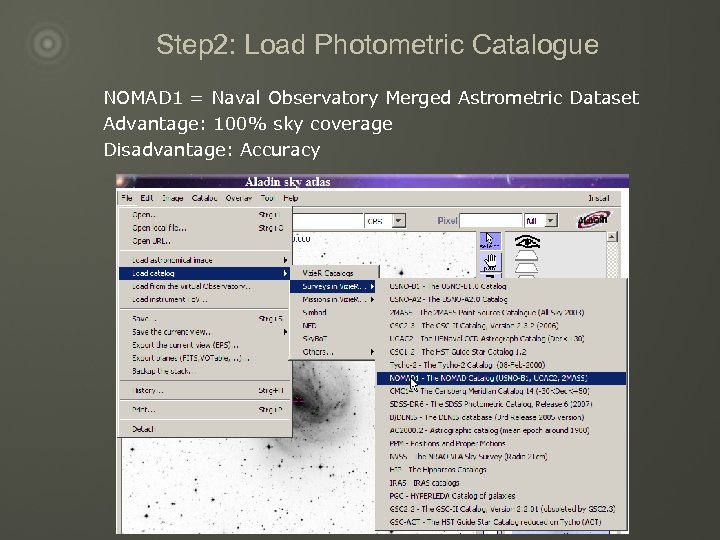Click the stack scrollbar up arrow
This screenshot has height=540, width=720.
(612, 237)
